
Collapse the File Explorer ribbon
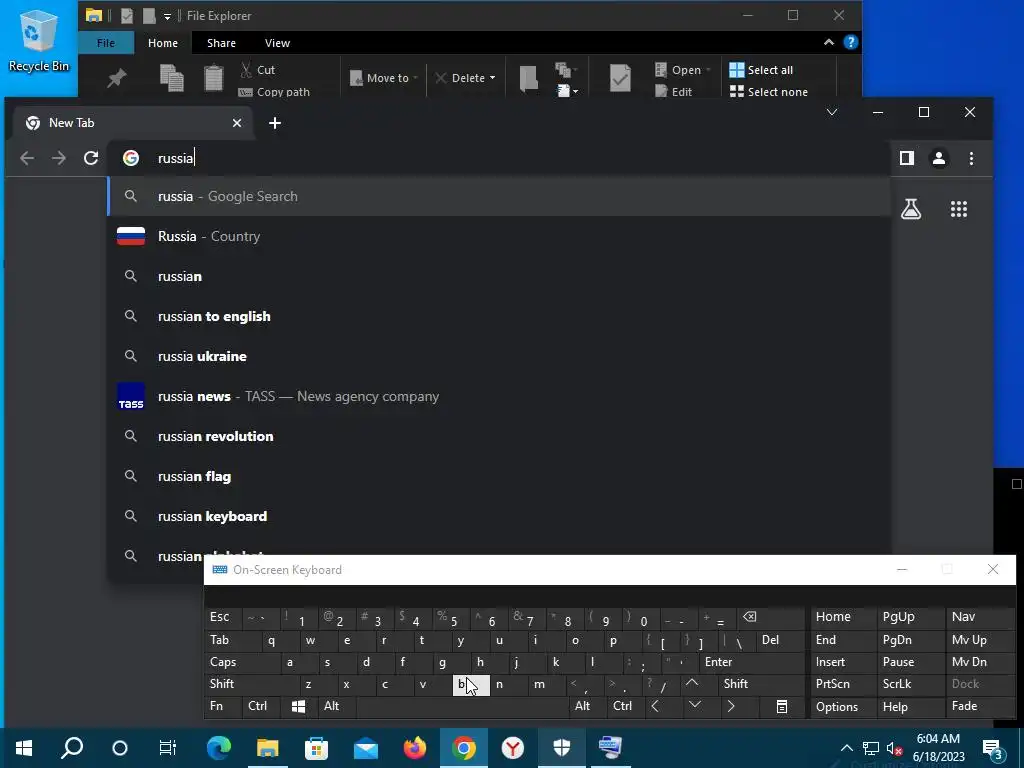[x=829, y=42]
